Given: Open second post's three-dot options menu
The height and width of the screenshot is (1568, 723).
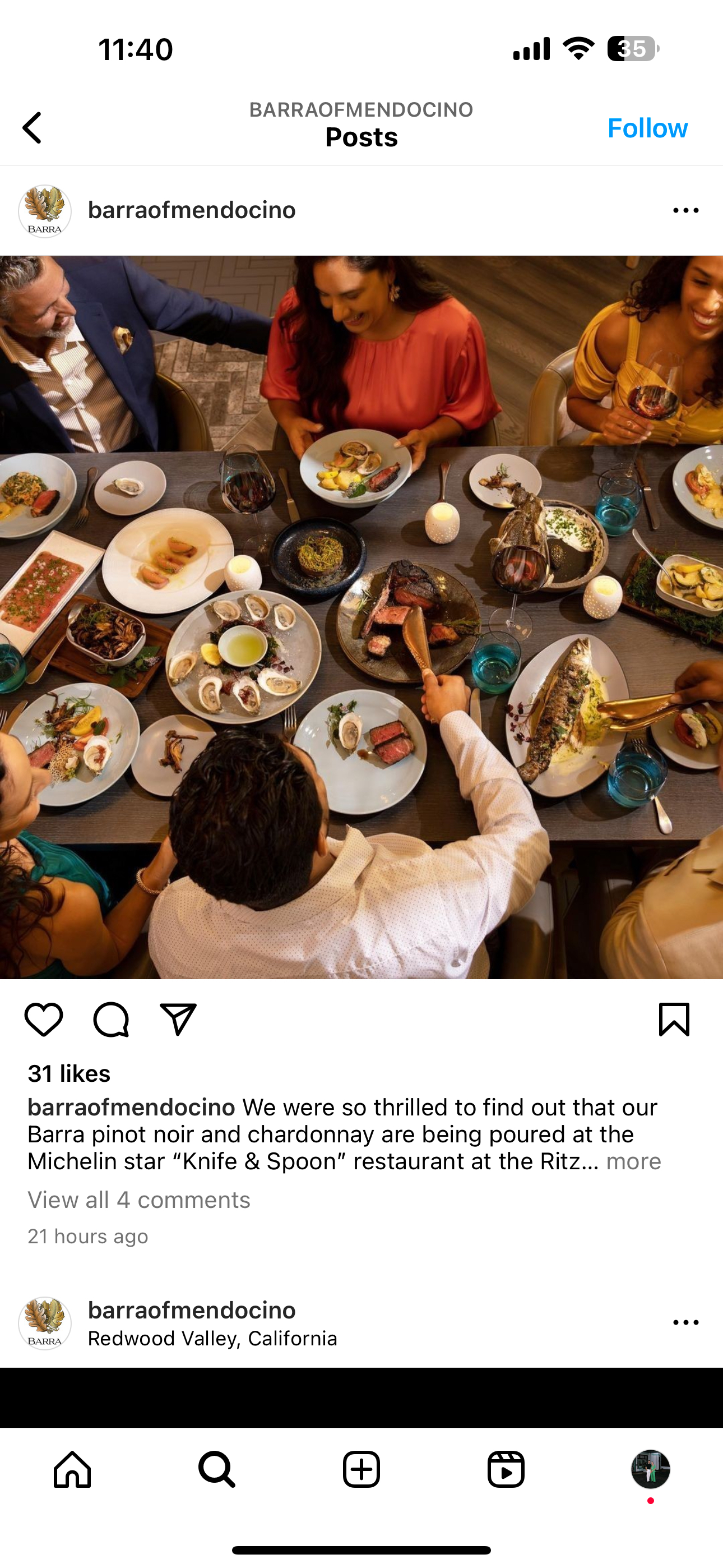Looking at the screenshot, I should [x=686, y=1322].
